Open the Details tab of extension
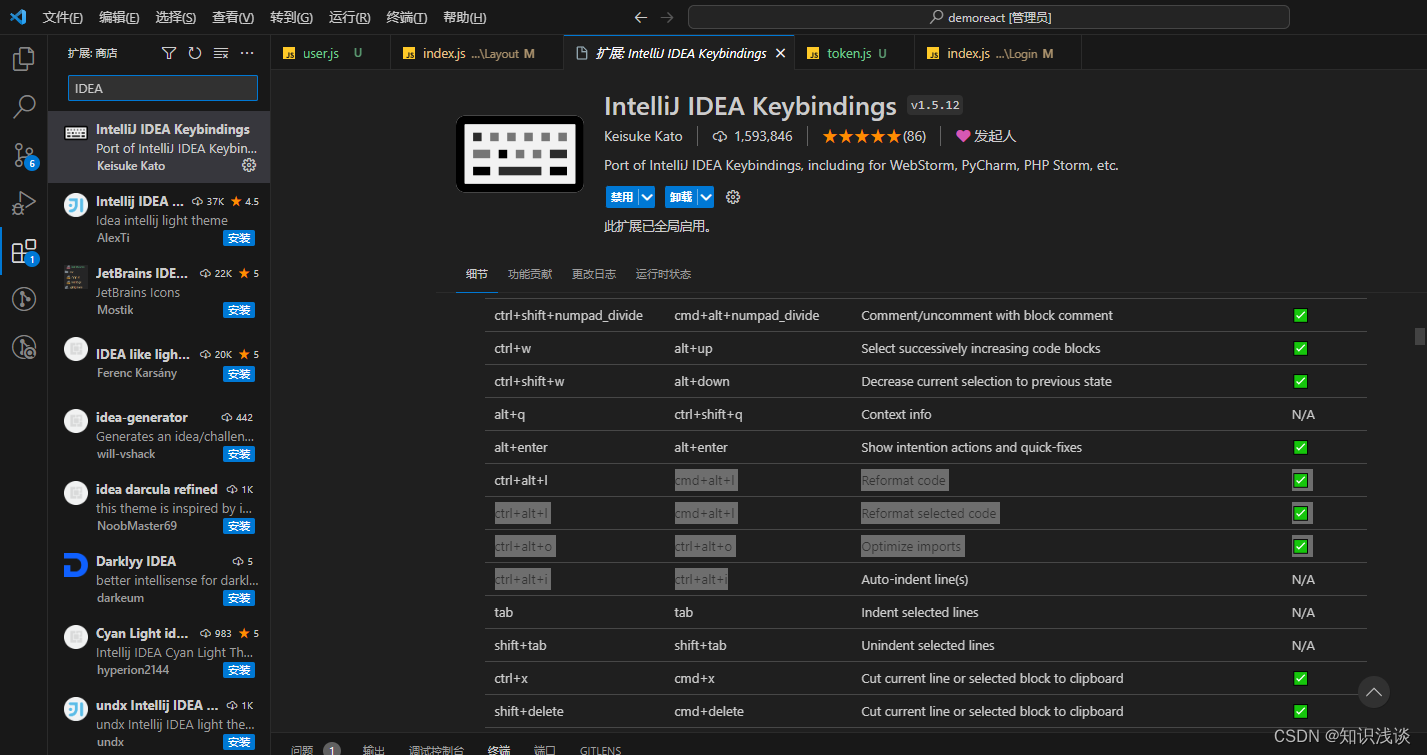 [477, 274]
